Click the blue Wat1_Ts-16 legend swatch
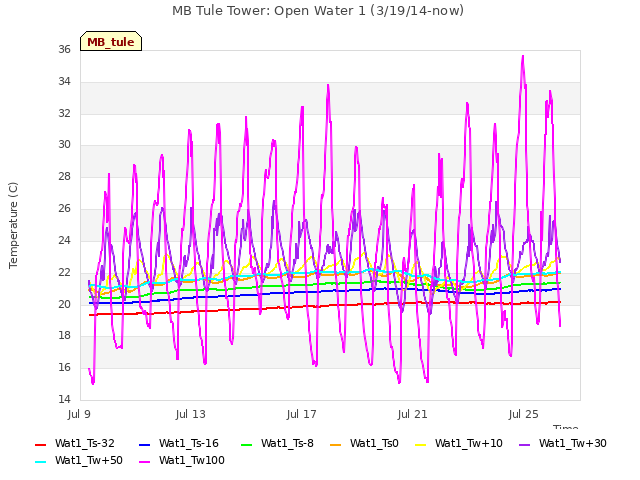640x480 pixels. [x=144, y=444]
